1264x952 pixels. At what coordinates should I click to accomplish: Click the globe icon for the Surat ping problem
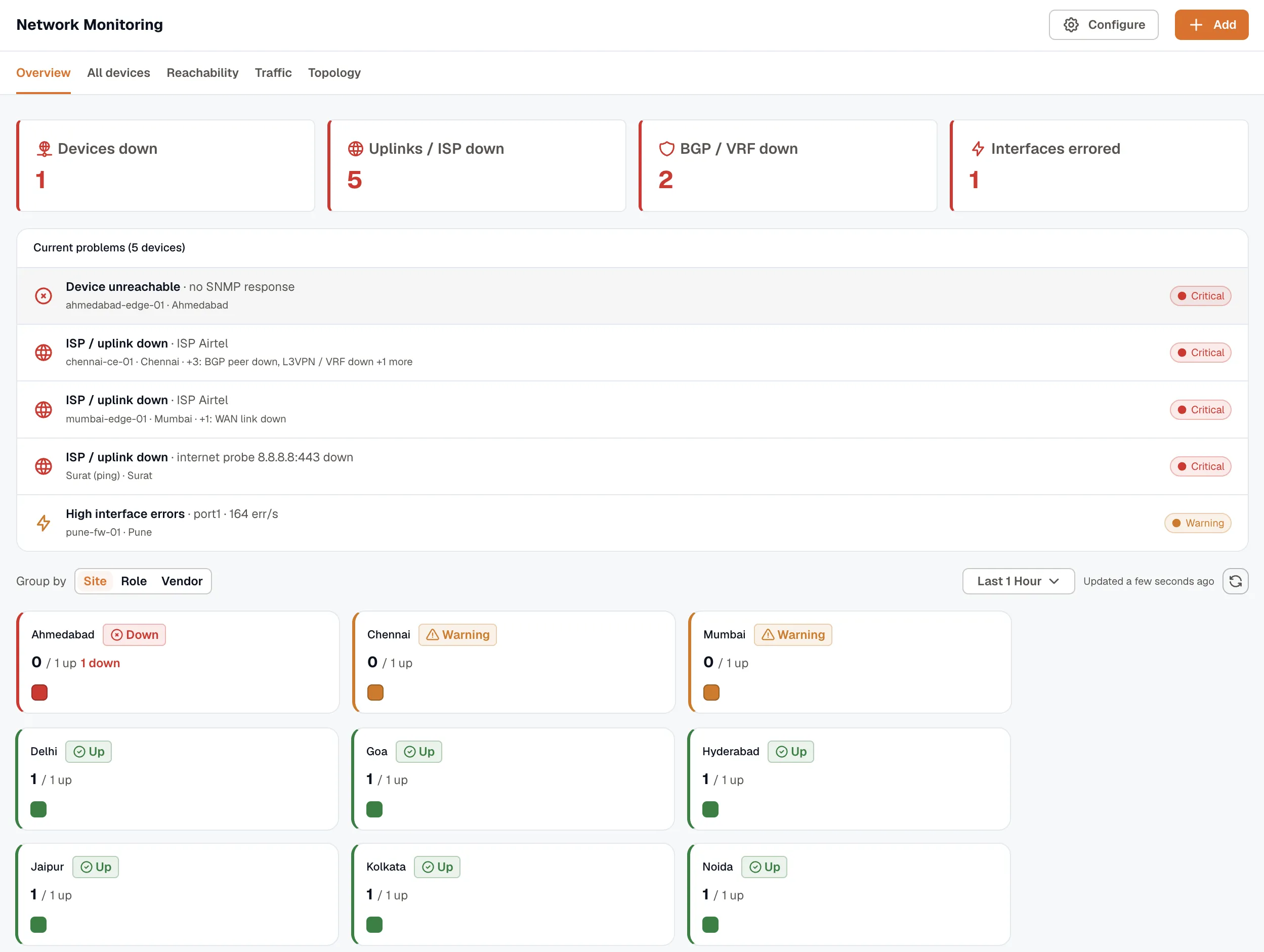[44, 466]
